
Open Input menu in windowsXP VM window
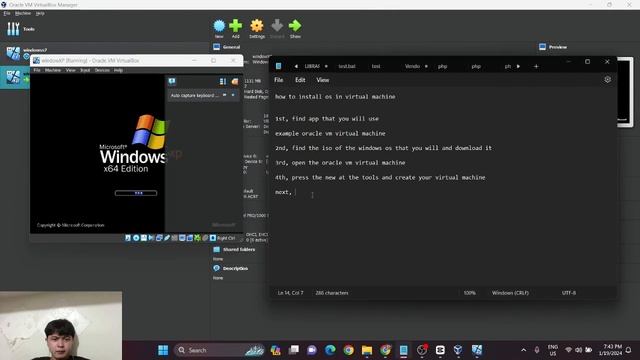point(85,70)
